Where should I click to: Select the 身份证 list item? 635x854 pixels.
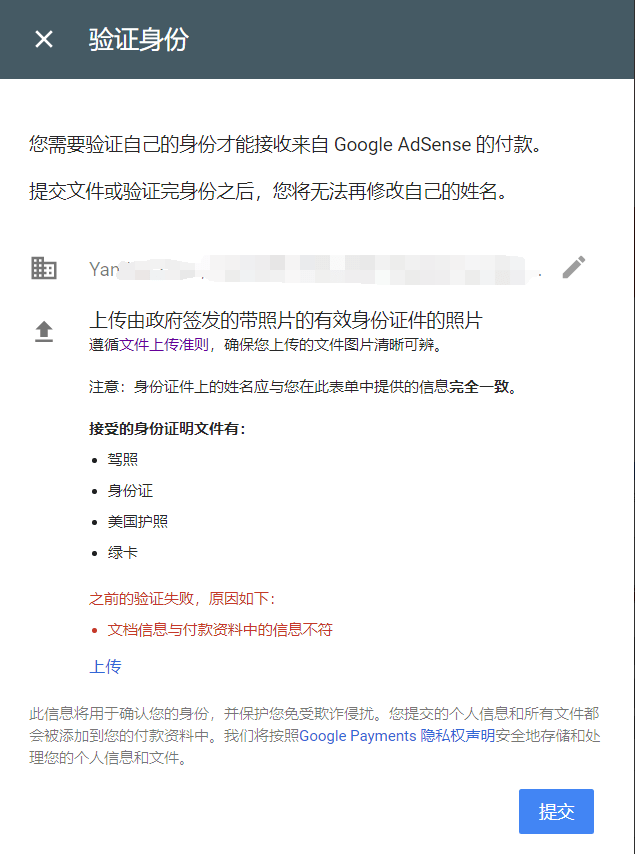pos(130,491)
